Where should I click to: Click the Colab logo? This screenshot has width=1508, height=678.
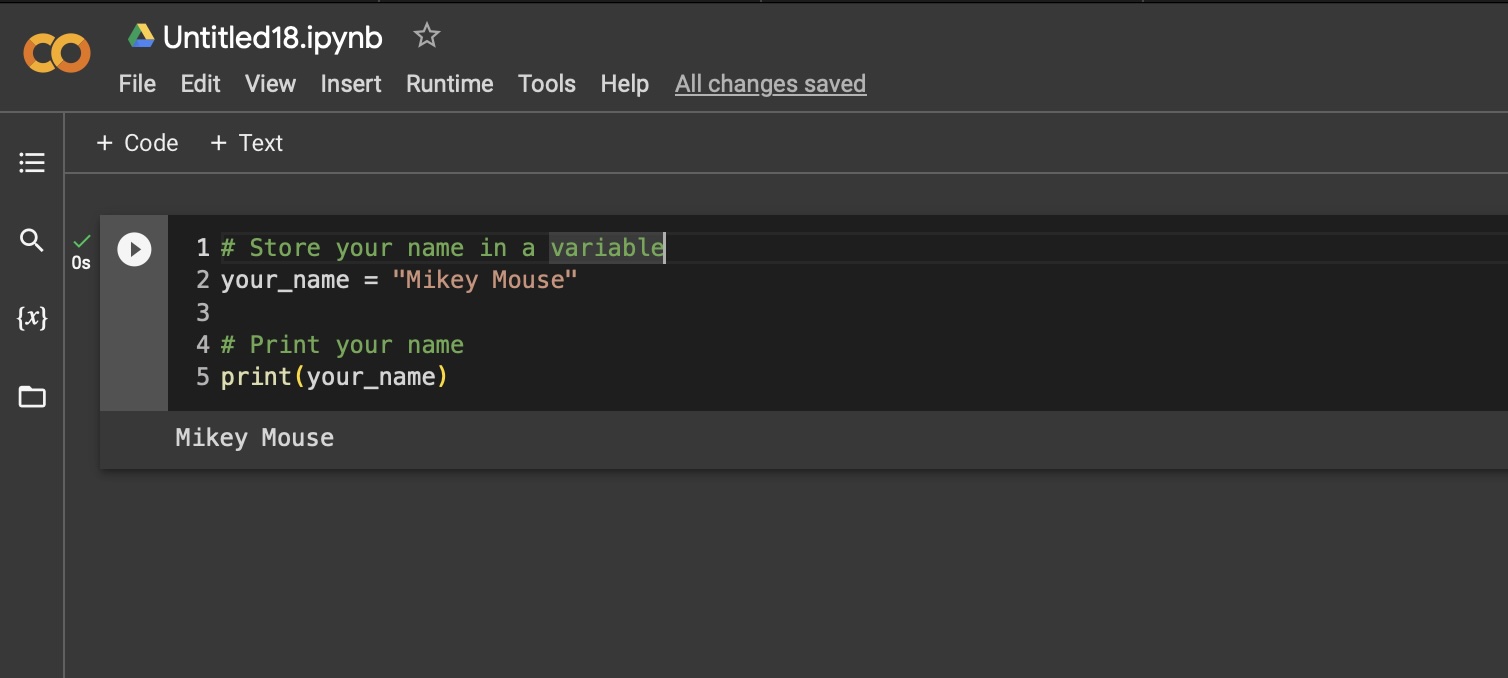click(x=57, y=53)
